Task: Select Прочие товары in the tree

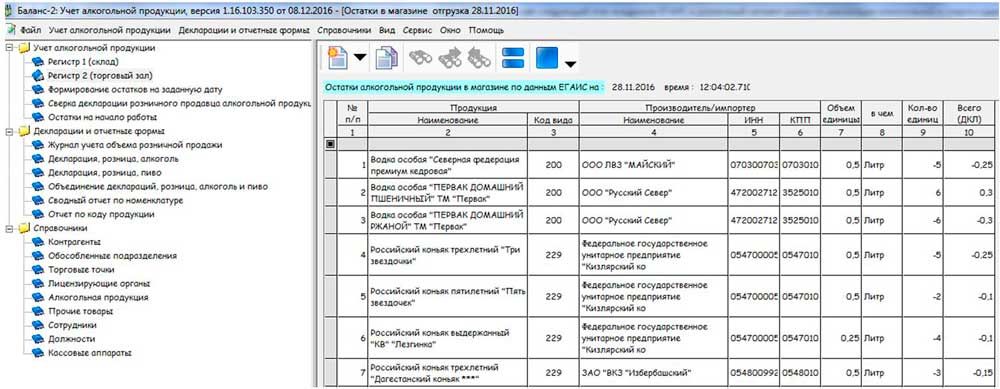Action: coord(80,311)
